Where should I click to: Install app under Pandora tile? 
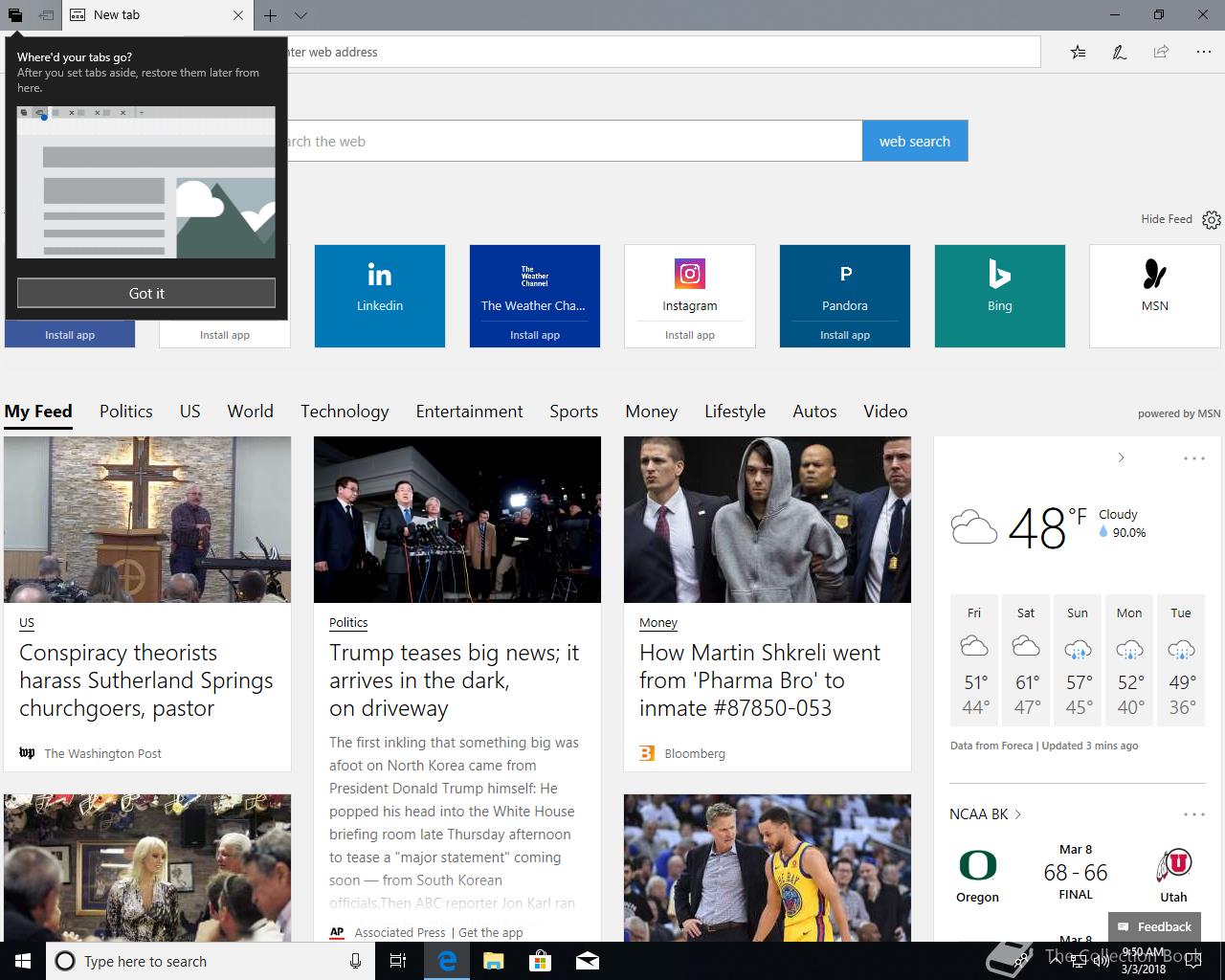pyautogui.click(x=845, y=335)
